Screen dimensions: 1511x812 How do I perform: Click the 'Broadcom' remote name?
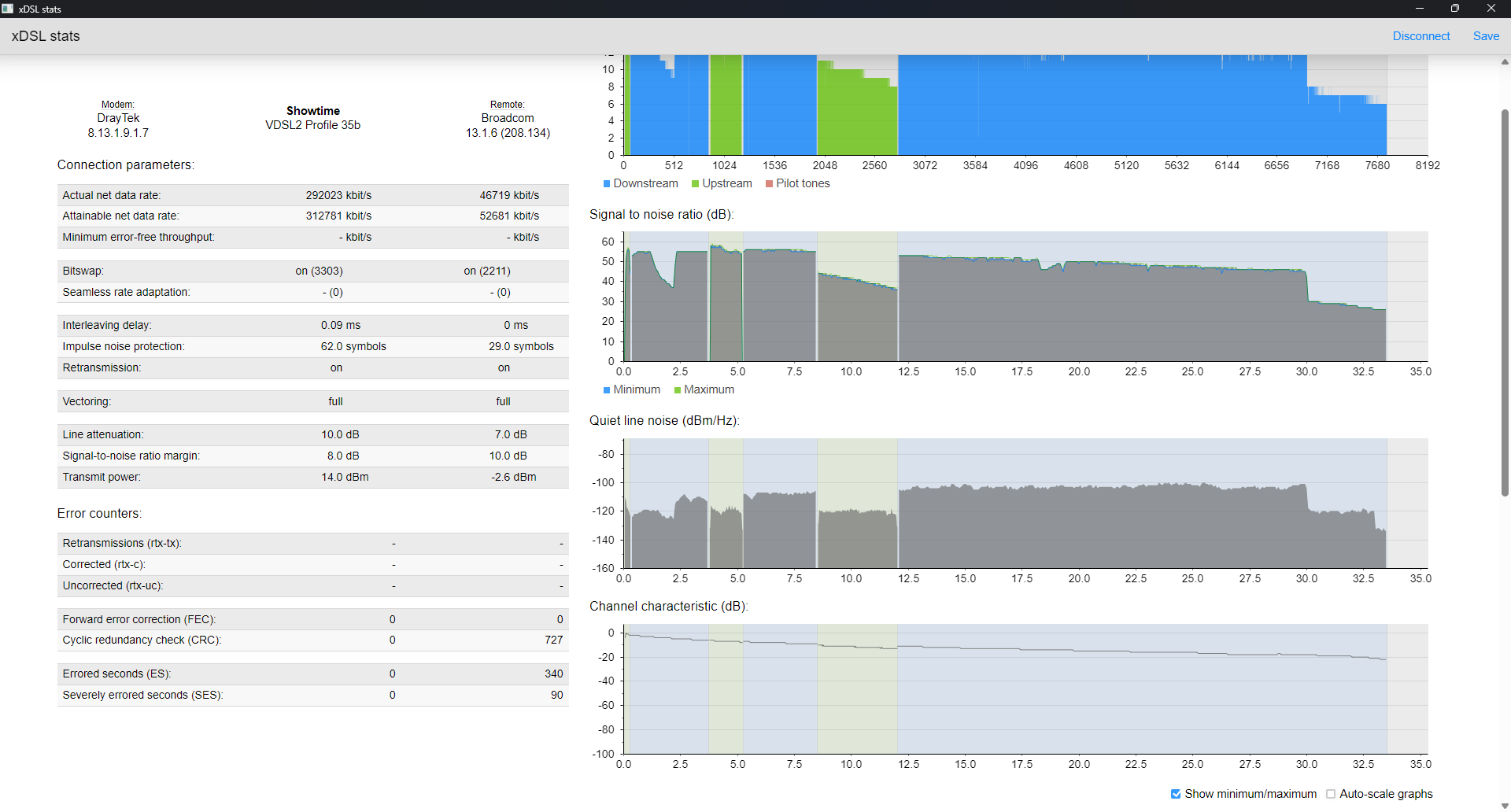[x=508, y=118]
